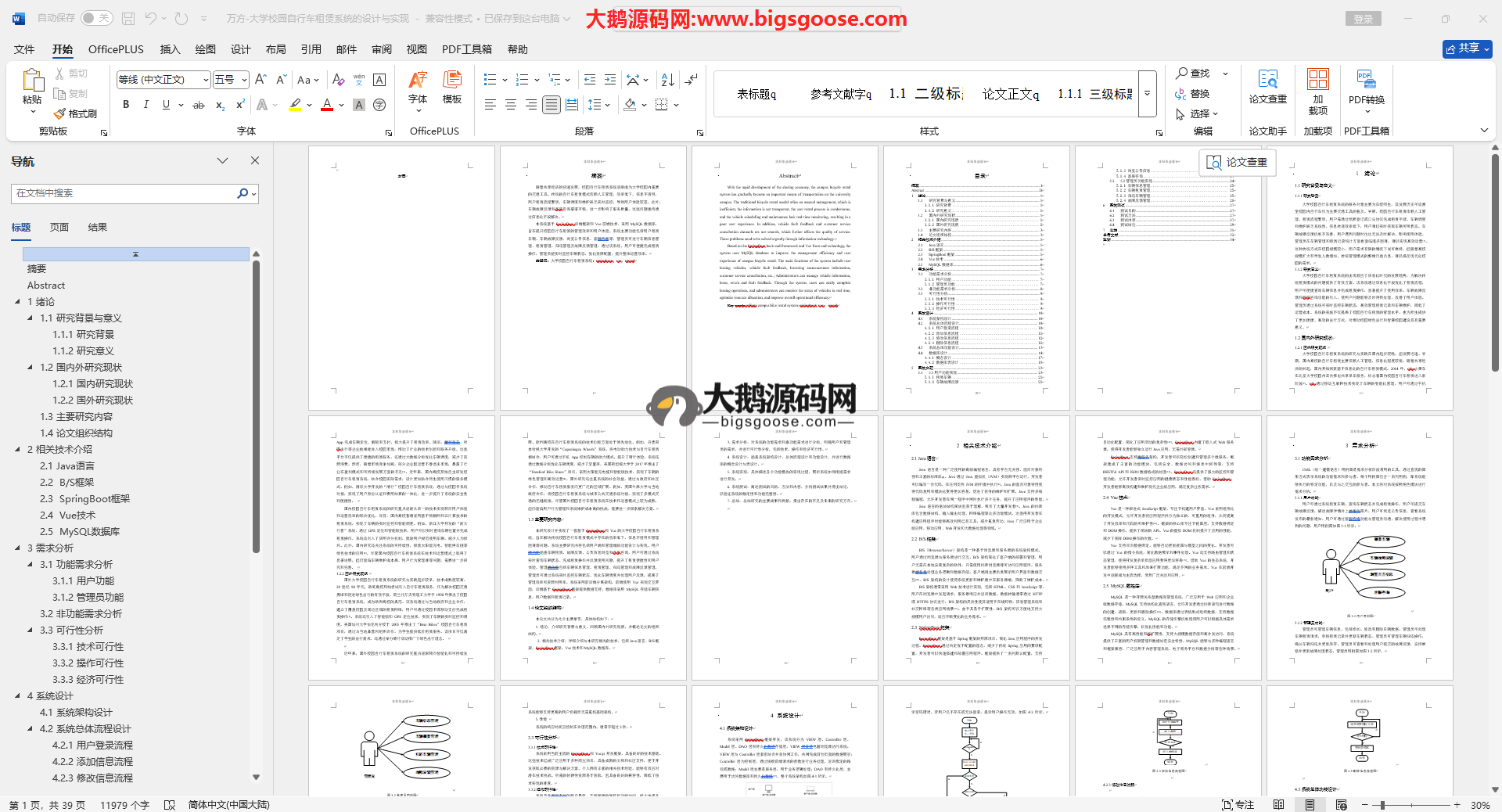The width and height of the screenshot is (1502, 812).
Task: Click the PDF转换 convert icon
Action: (1366, 86)
